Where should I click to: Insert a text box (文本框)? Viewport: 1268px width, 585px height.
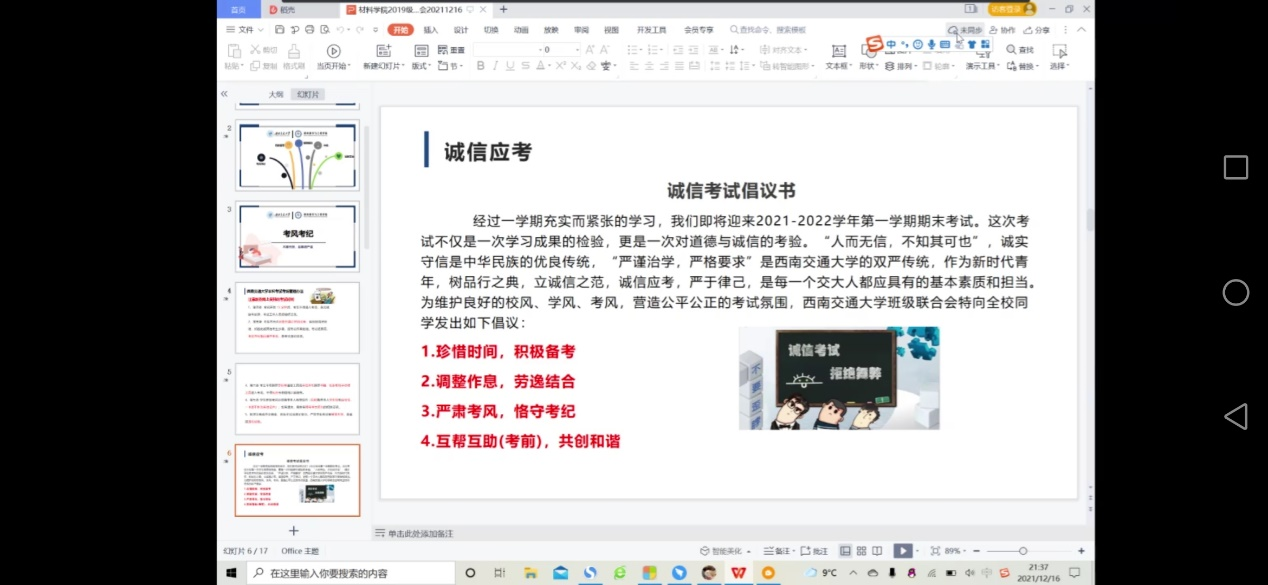[836, 51]
